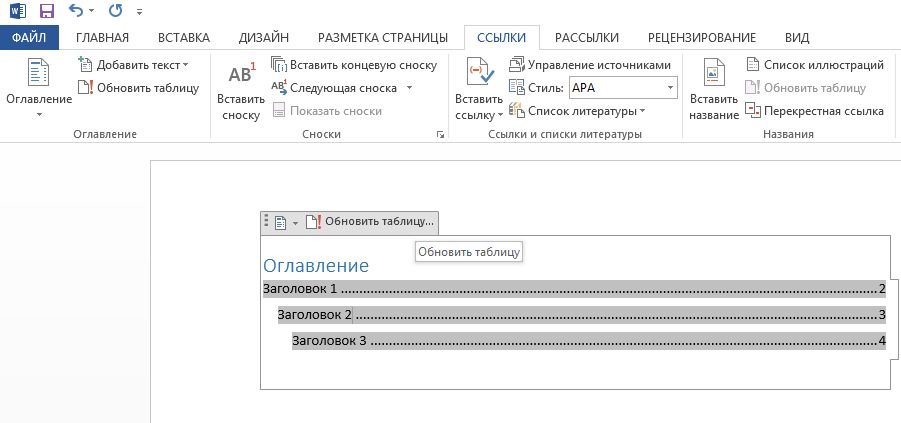This screenshot has height=423, width=901.
Task: Switch to the ВСТАВКА tab
Action: [184, 38]
